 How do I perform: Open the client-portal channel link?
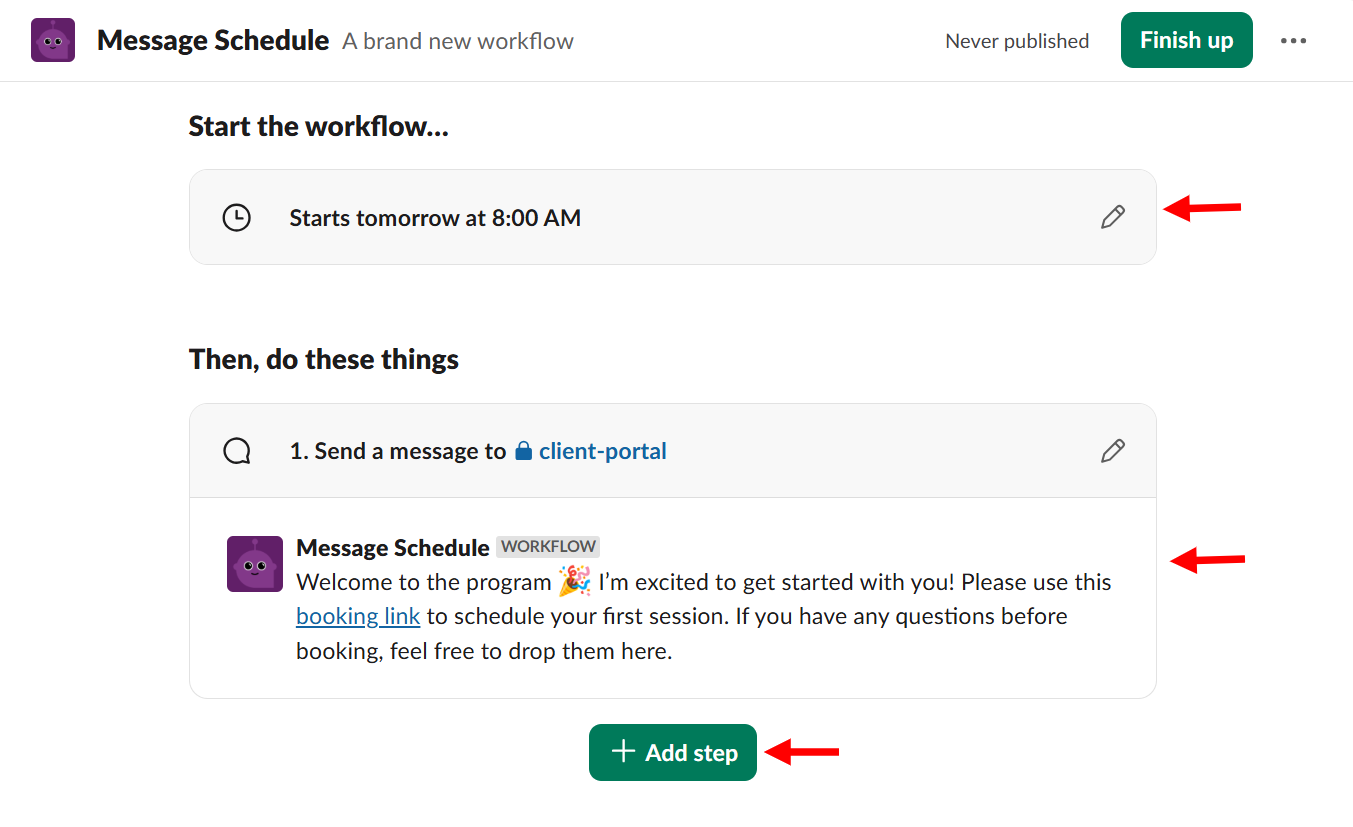pyautogui.click(x=602, y=451)
